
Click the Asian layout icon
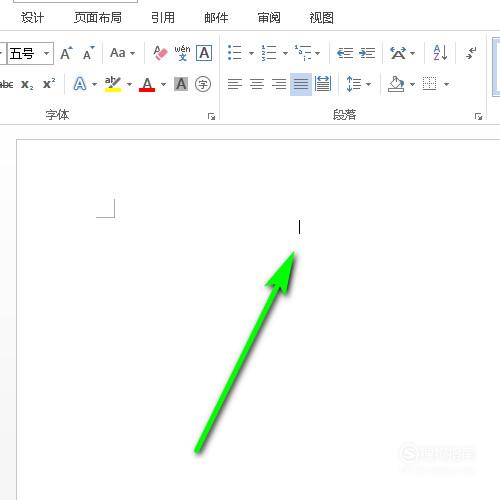point(398,53)
